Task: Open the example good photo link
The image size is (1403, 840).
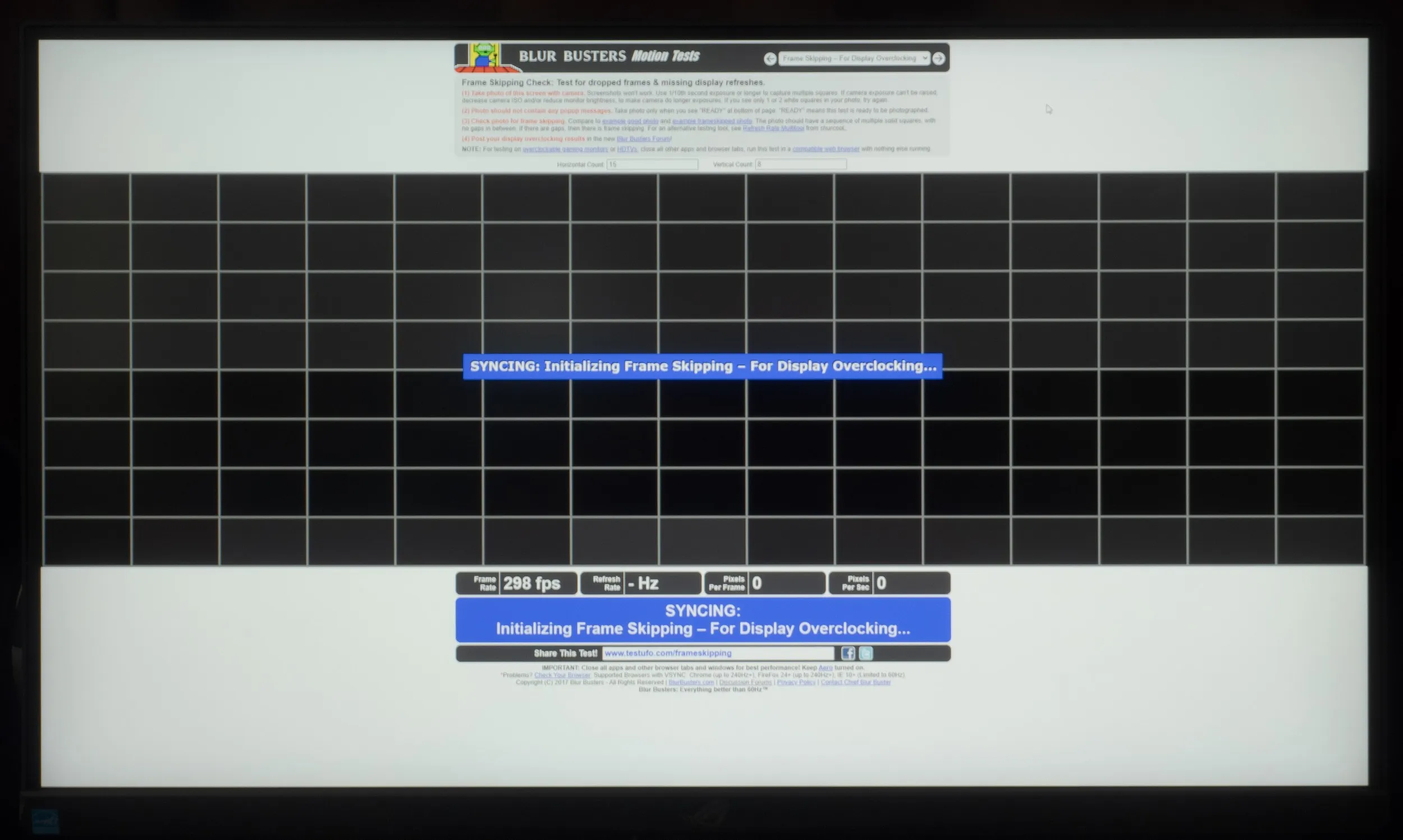Action: click(630, 121)
